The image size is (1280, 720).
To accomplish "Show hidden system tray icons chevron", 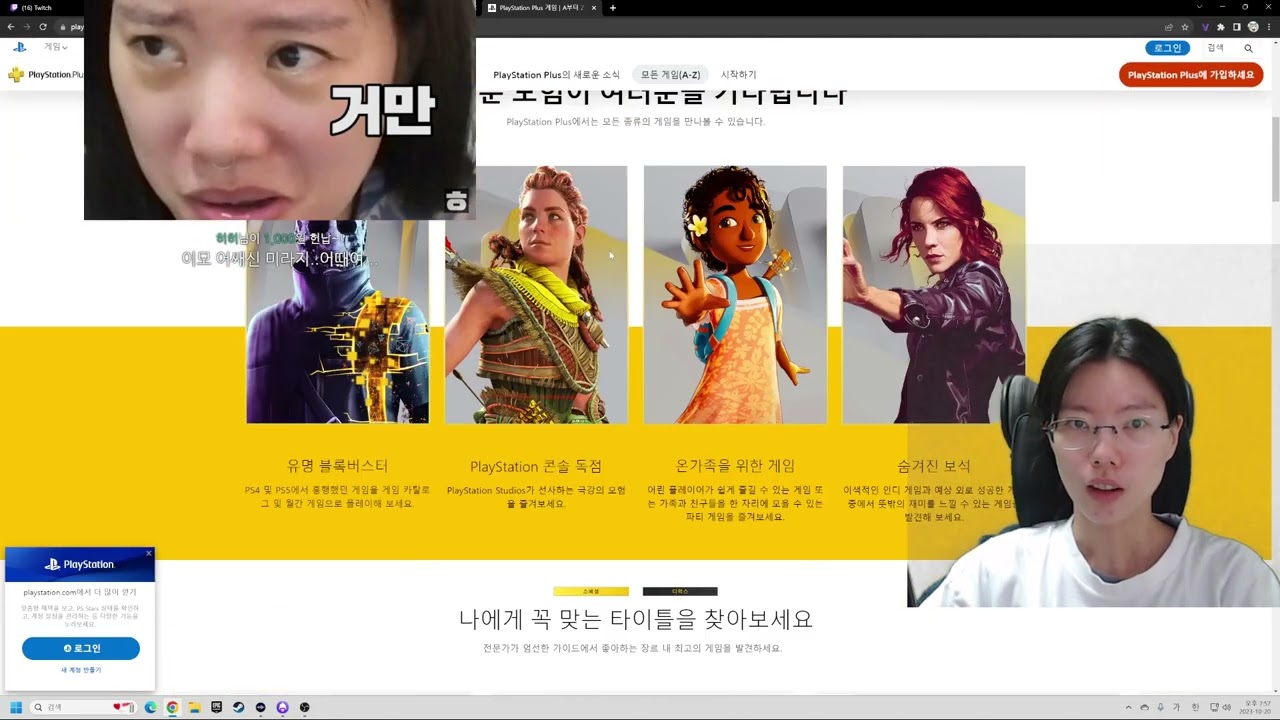I will pyautogui.click(x=1129, y=707).
